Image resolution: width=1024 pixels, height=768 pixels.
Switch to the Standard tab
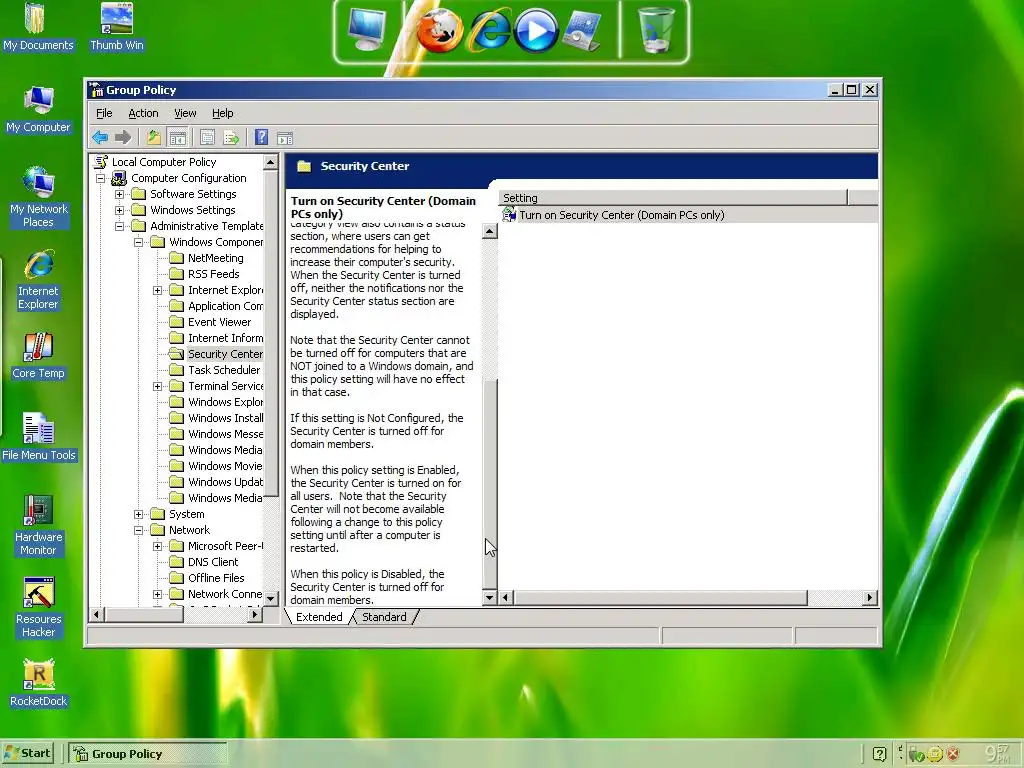click(x=384, y=617)
